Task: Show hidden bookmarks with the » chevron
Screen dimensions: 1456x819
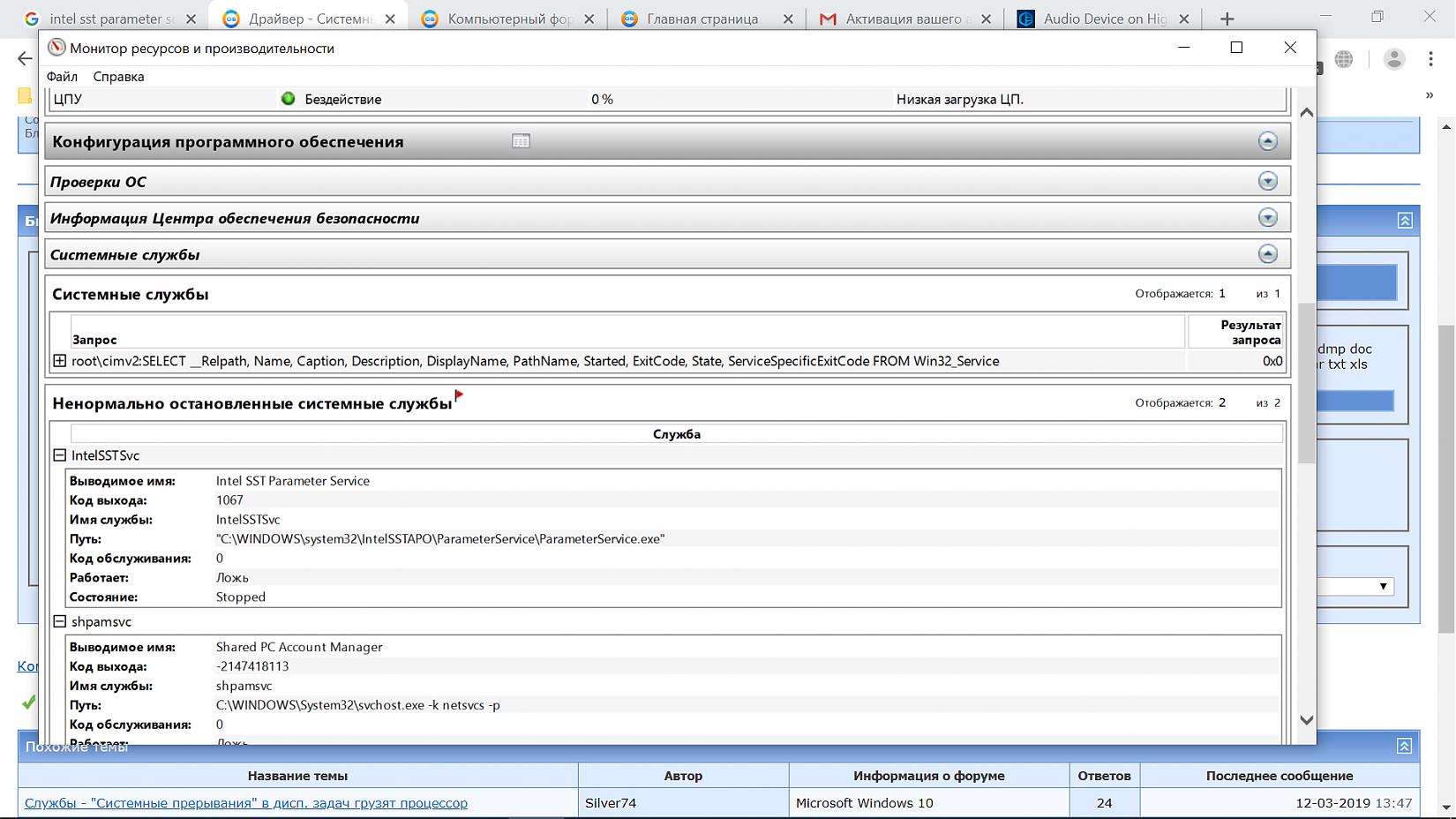Action: click(x=1430, y=95)
